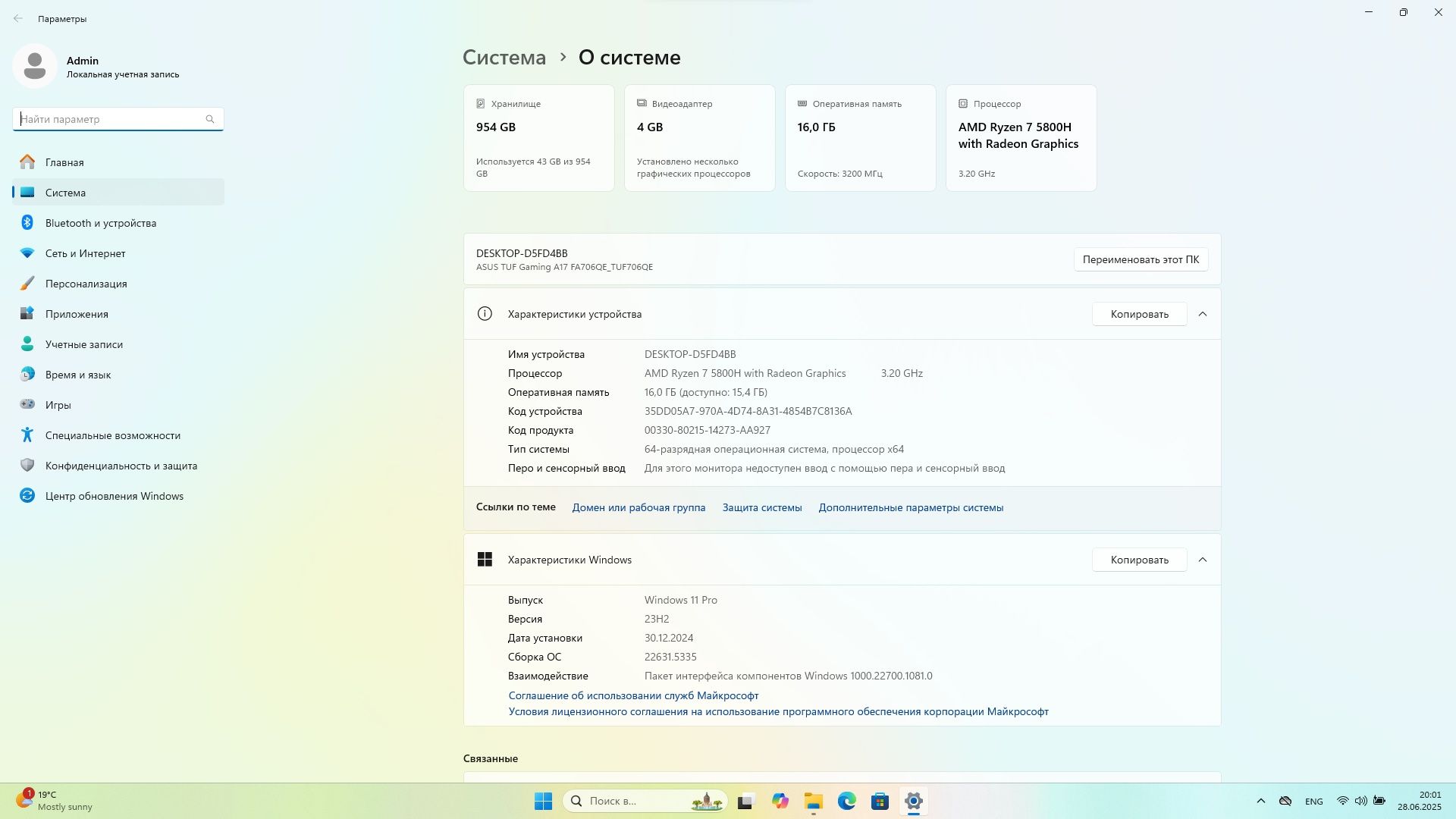Viewport: 1456px width, 819px height.
Task: Click the search magnifier in settings box
Action: coord(210,119)
